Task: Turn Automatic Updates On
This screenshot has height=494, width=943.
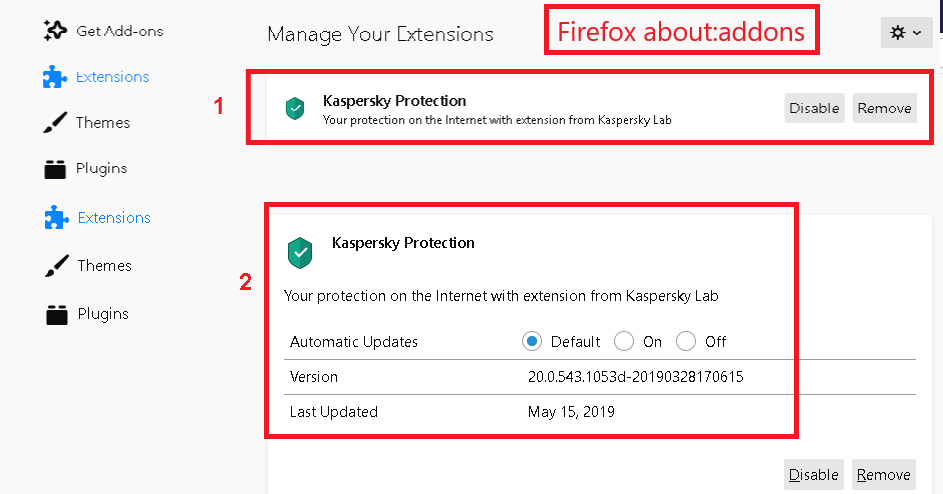Action: [624, 342]
